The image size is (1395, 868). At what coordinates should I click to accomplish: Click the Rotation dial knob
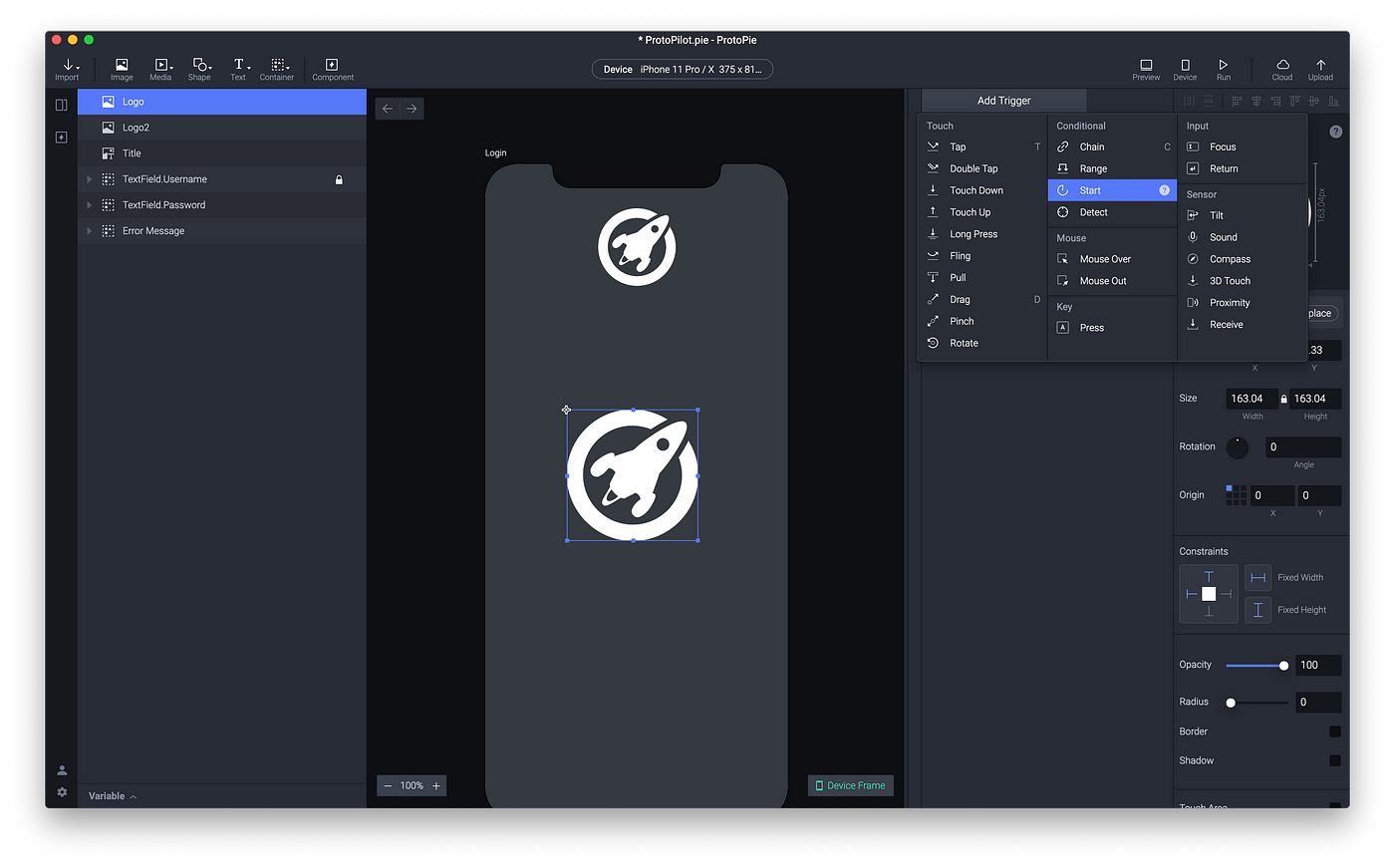tap(1238, 447)
